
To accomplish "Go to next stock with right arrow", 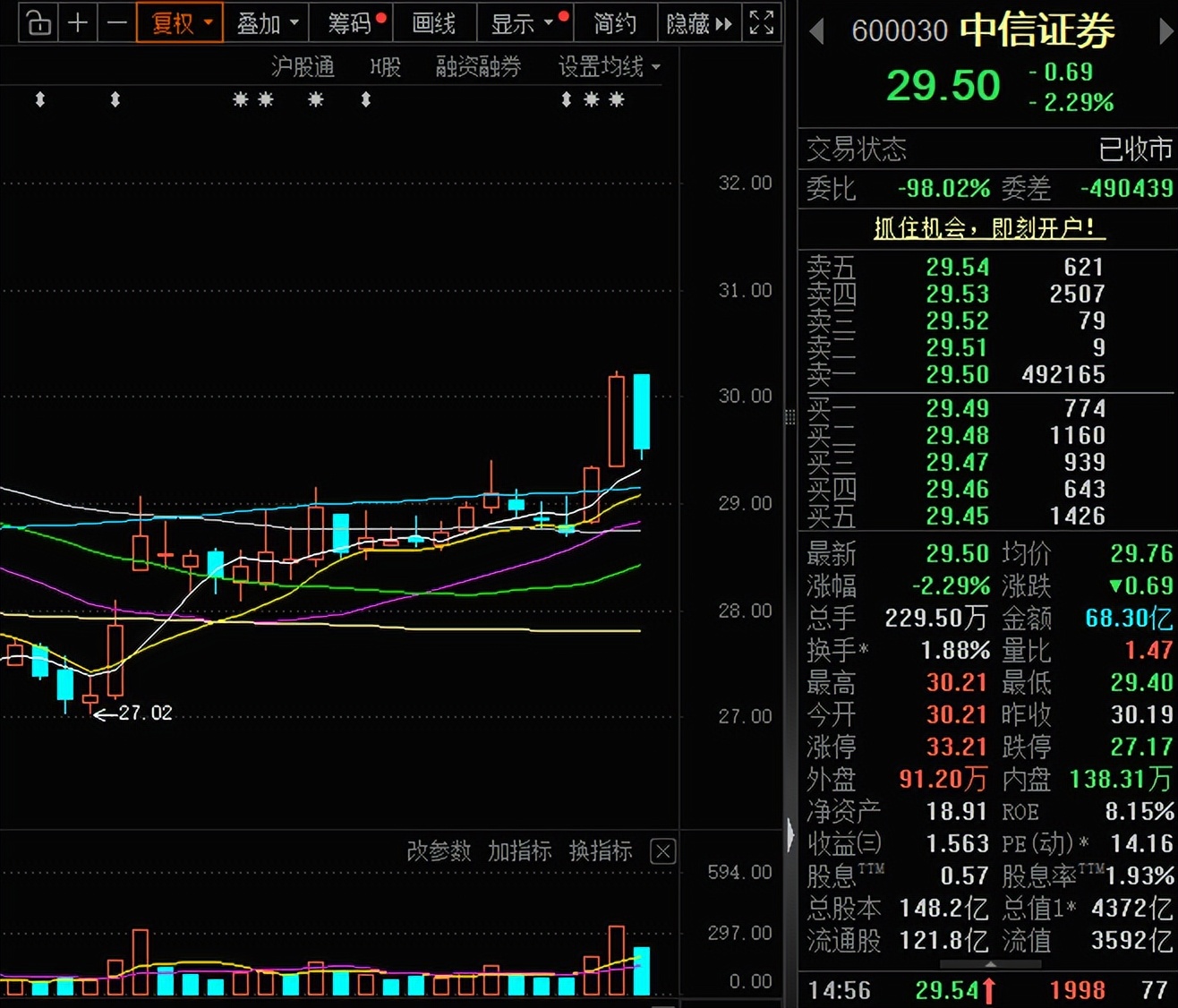I will 1165,32.
